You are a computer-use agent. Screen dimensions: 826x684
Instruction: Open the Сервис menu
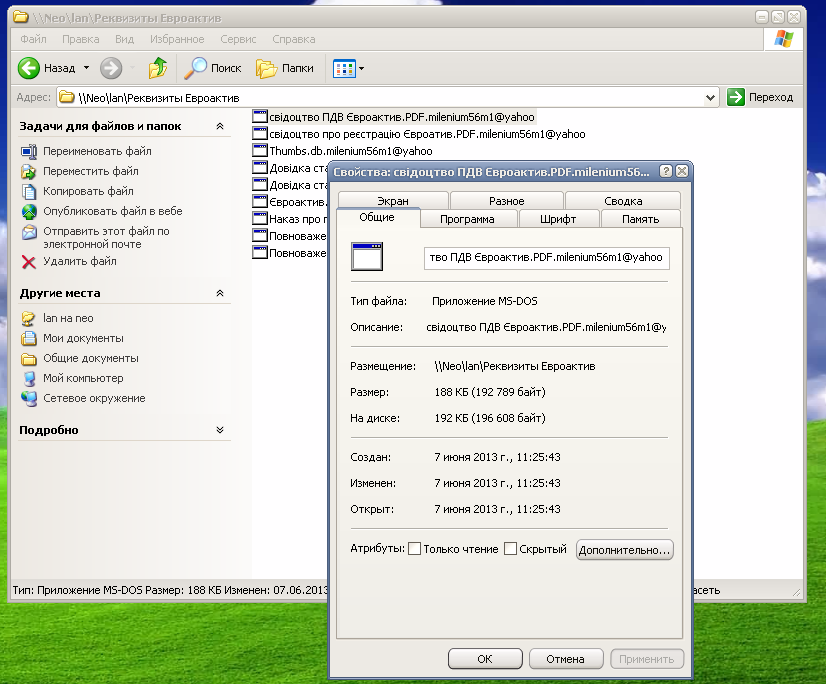click(x=238, y=39)
